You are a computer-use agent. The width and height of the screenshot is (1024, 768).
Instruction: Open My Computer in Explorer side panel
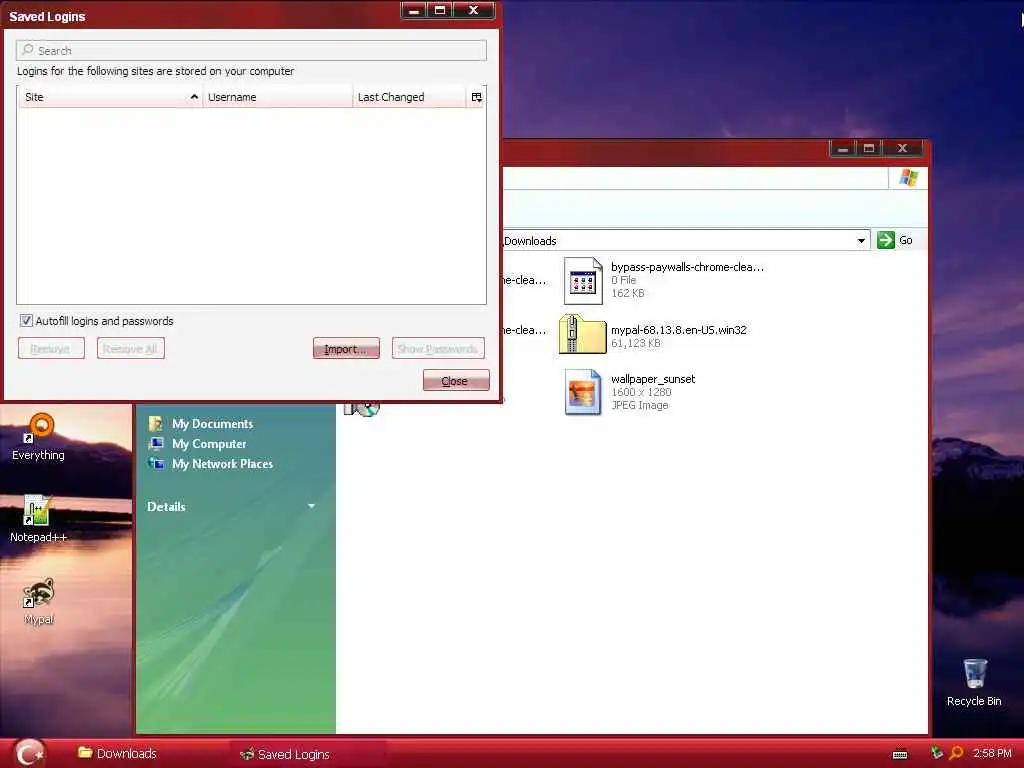coord(209,444)
